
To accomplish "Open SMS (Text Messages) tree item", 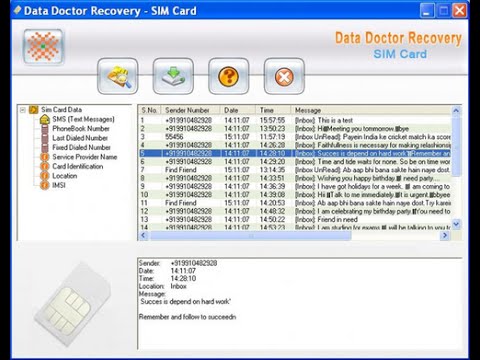I will click(x=83, y=119).
